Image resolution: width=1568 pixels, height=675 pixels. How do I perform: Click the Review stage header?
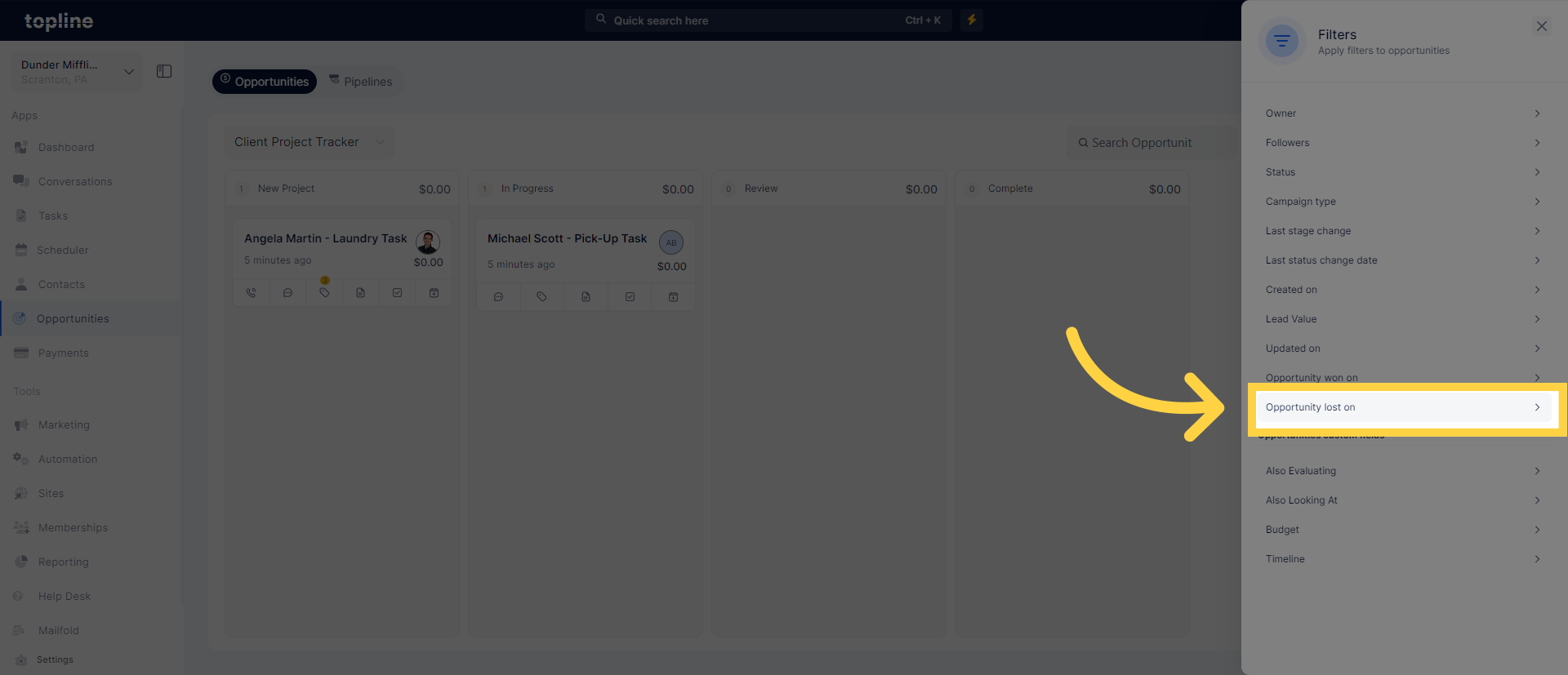[x=829, y=189]
